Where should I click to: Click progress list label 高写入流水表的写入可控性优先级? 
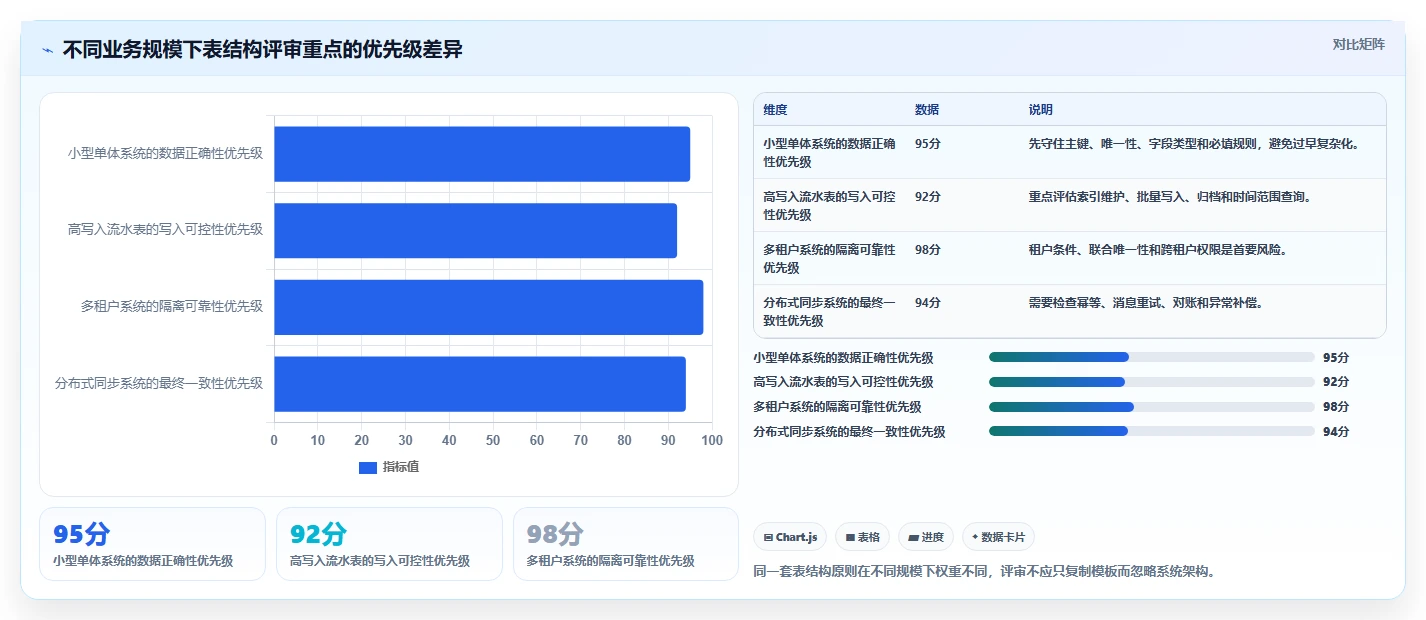[843, 382]
